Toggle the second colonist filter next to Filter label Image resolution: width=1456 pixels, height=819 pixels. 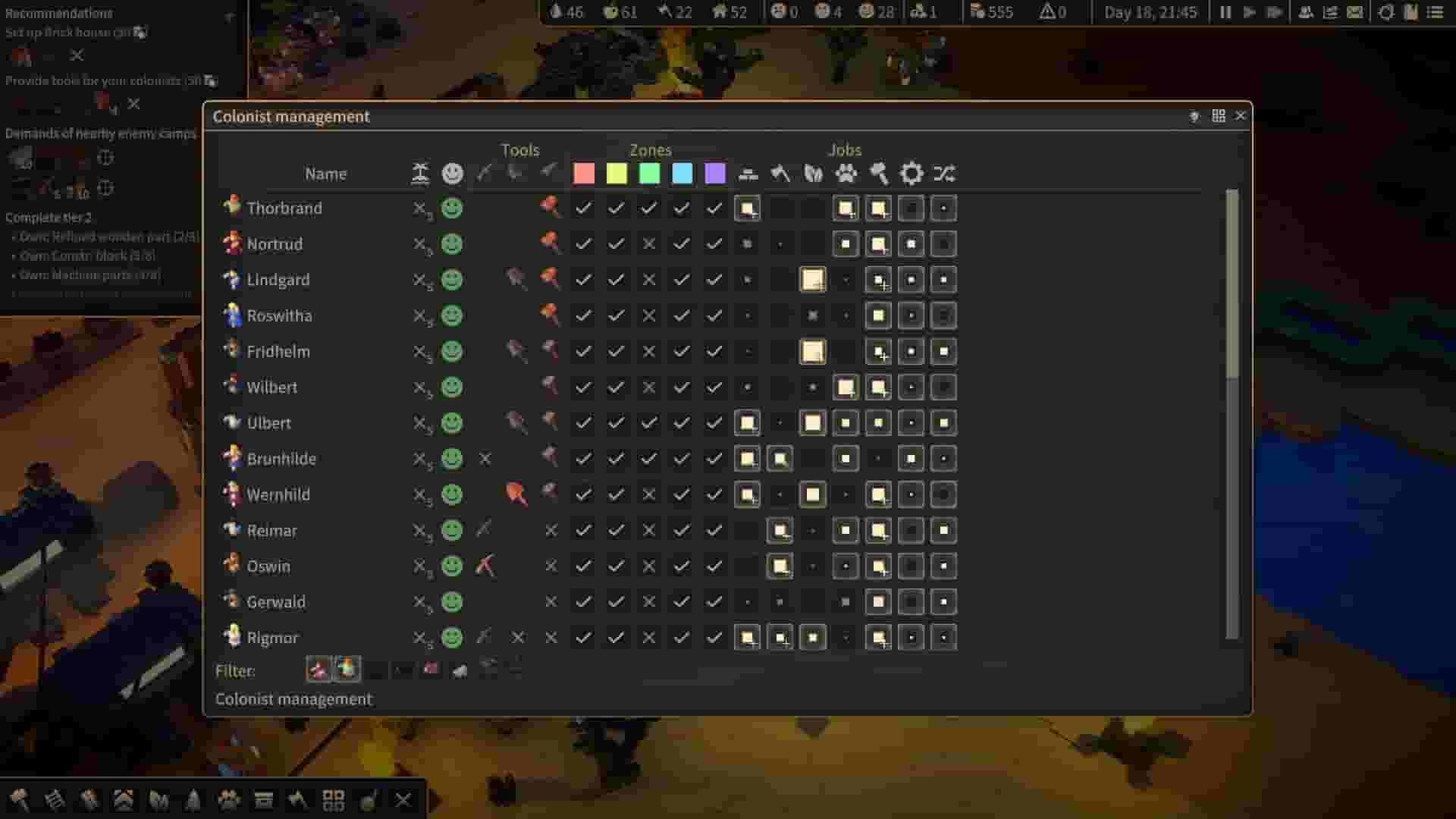coord(347,670)
